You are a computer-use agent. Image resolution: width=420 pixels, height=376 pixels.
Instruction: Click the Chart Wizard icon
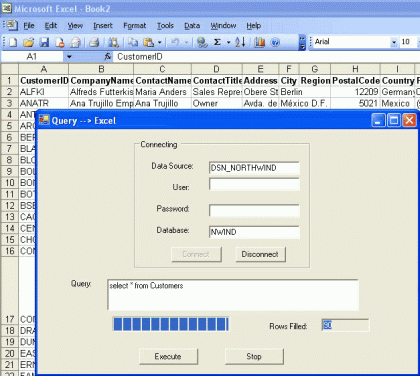[x=259, y=42]
